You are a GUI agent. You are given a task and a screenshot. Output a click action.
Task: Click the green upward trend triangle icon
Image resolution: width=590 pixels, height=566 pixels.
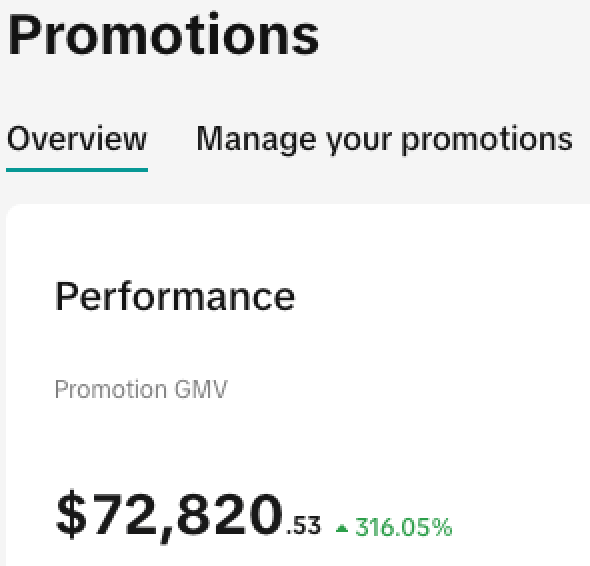pyautogui.click(x=342, y=528)
